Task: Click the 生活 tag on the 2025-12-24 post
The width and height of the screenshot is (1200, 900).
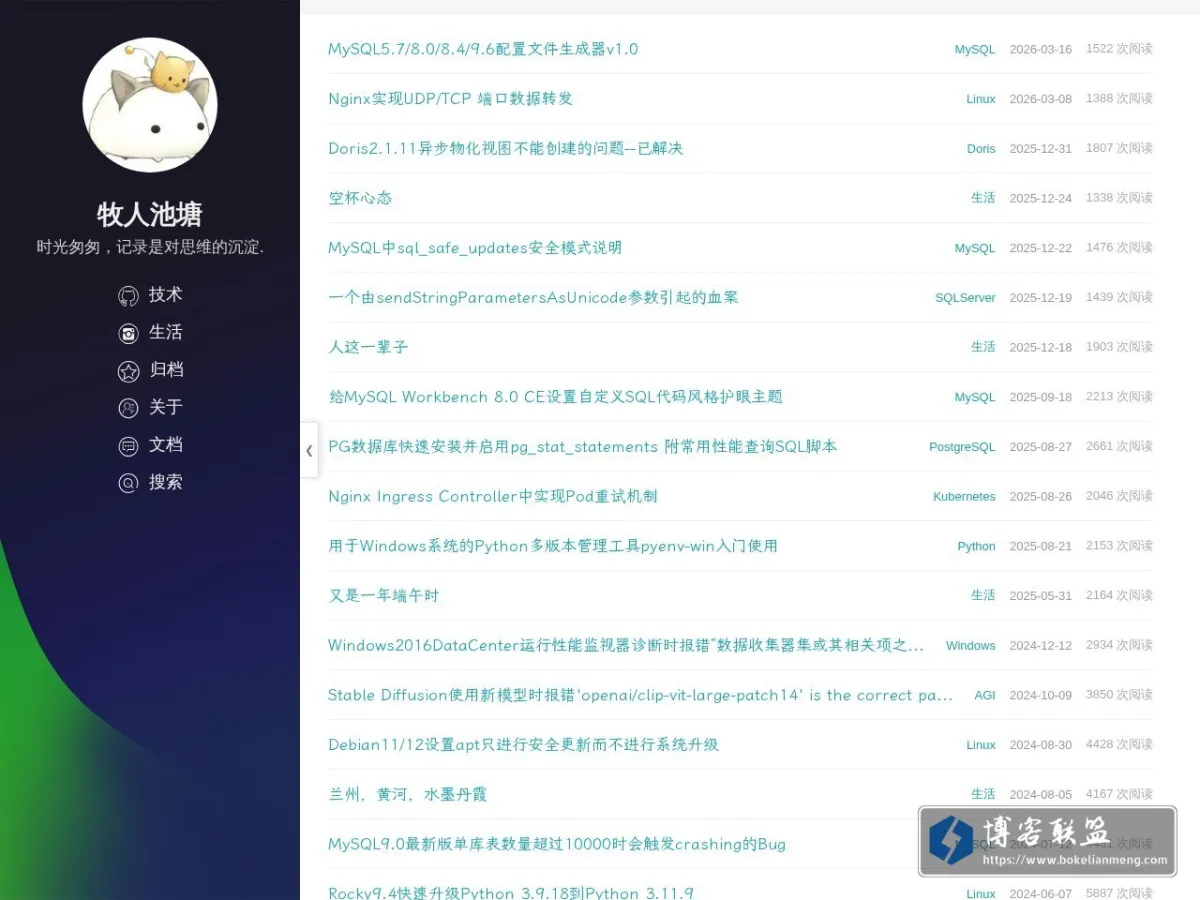Action: pyautogui.click(x=983, y=198)
